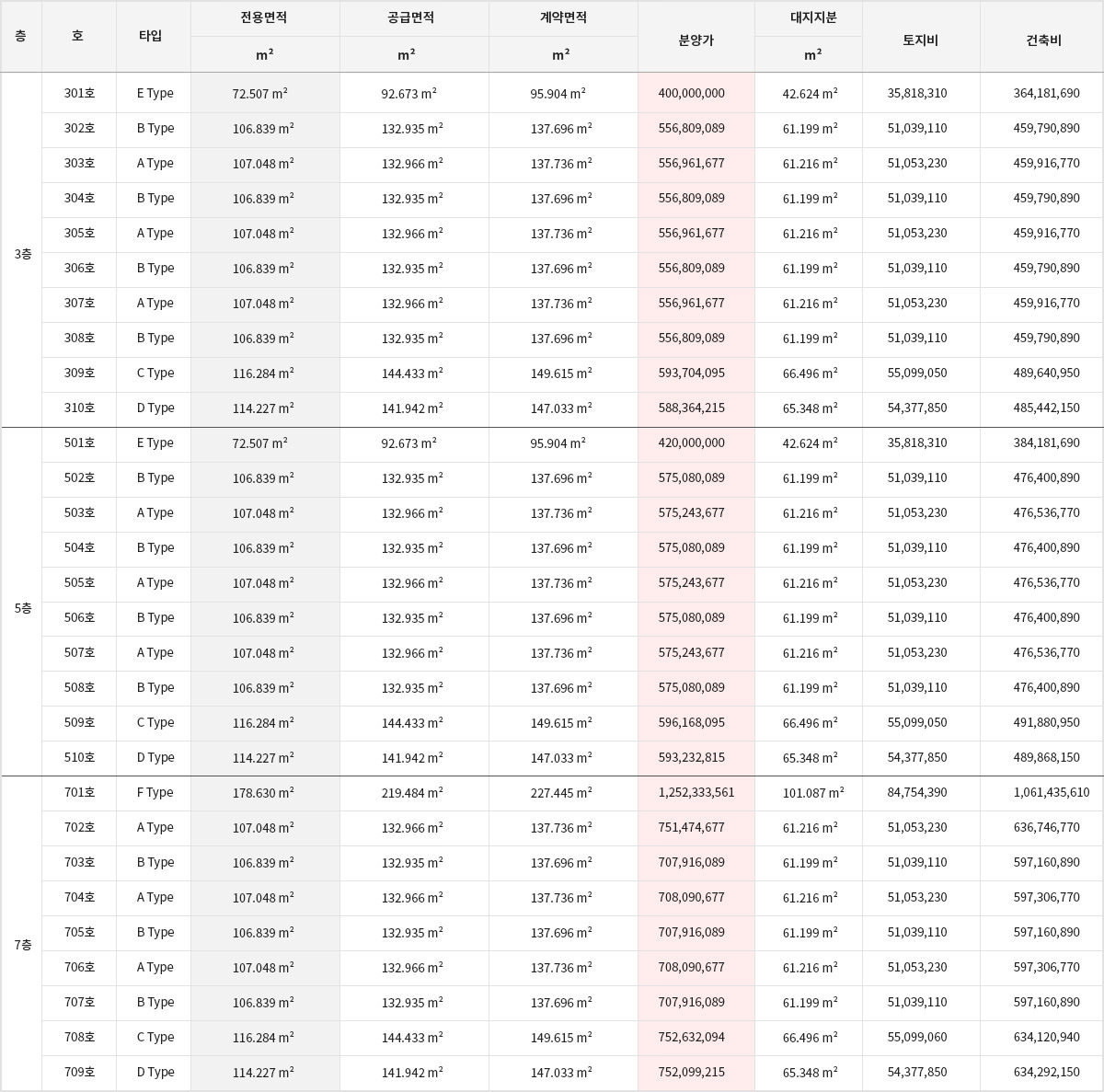Click the 공급면적 header cell
This screenshot has width=1104, height=1092.
point(411,17)
